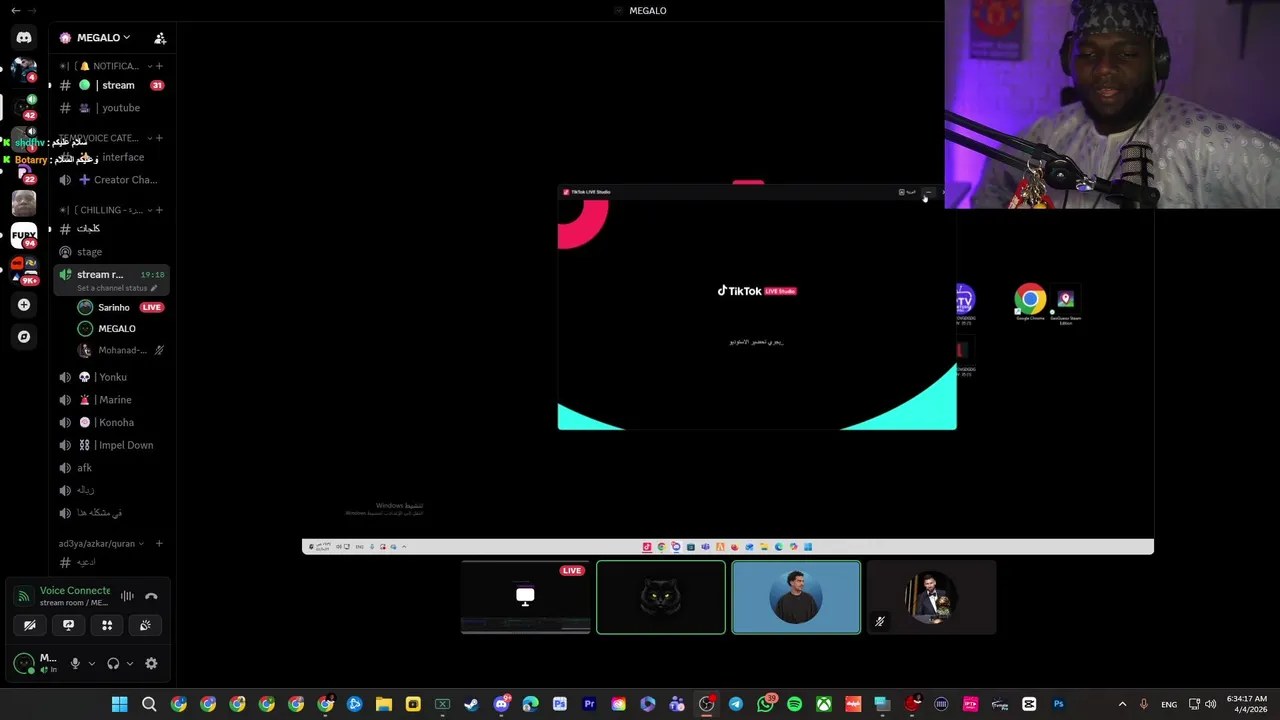Toggle noise suppression waveform icon
The image size is (1280, 720).
point(127,596)
